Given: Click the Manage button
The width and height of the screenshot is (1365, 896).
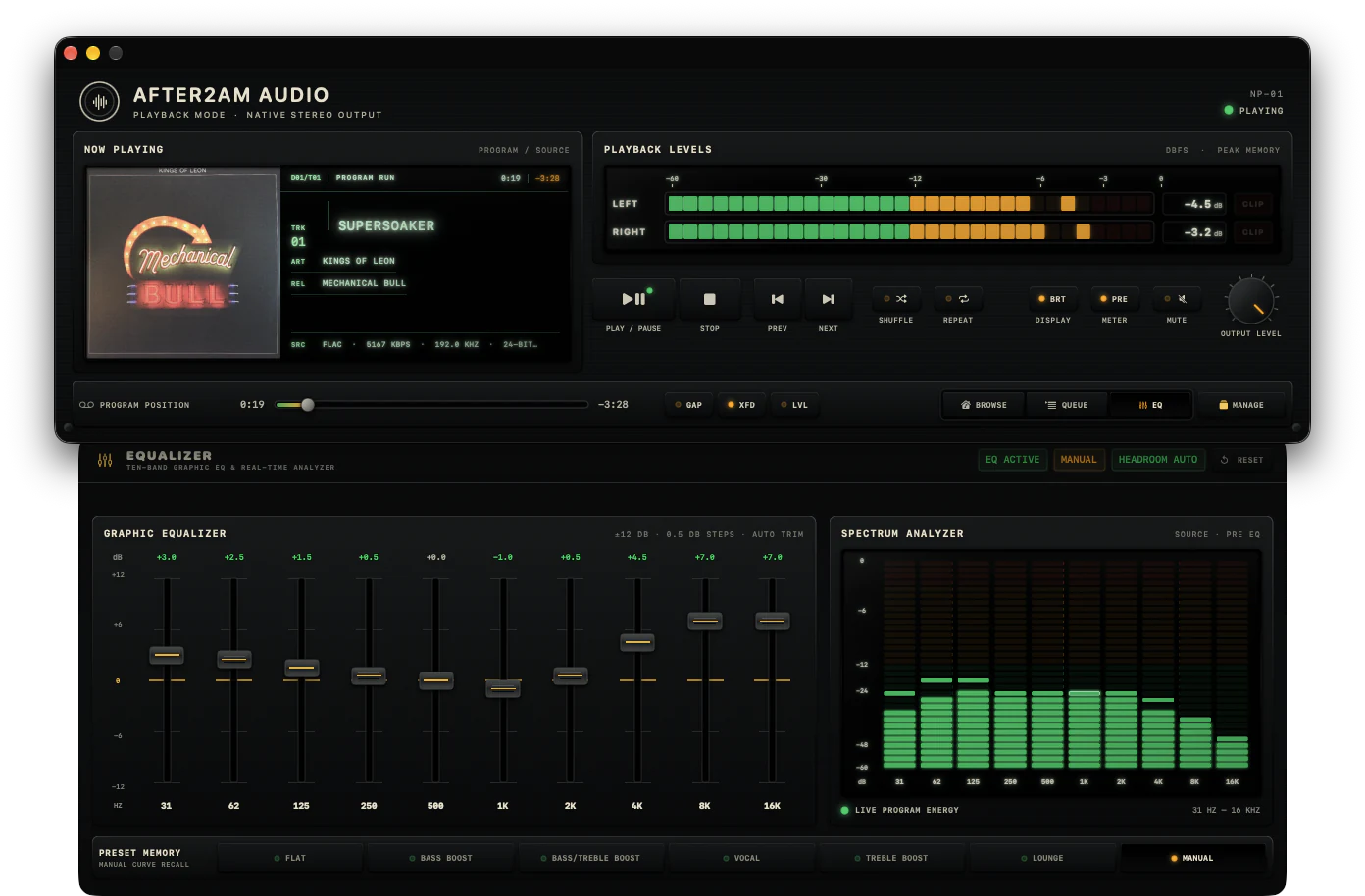Looking at the screenshot, I should click(x=1241, y=405).
